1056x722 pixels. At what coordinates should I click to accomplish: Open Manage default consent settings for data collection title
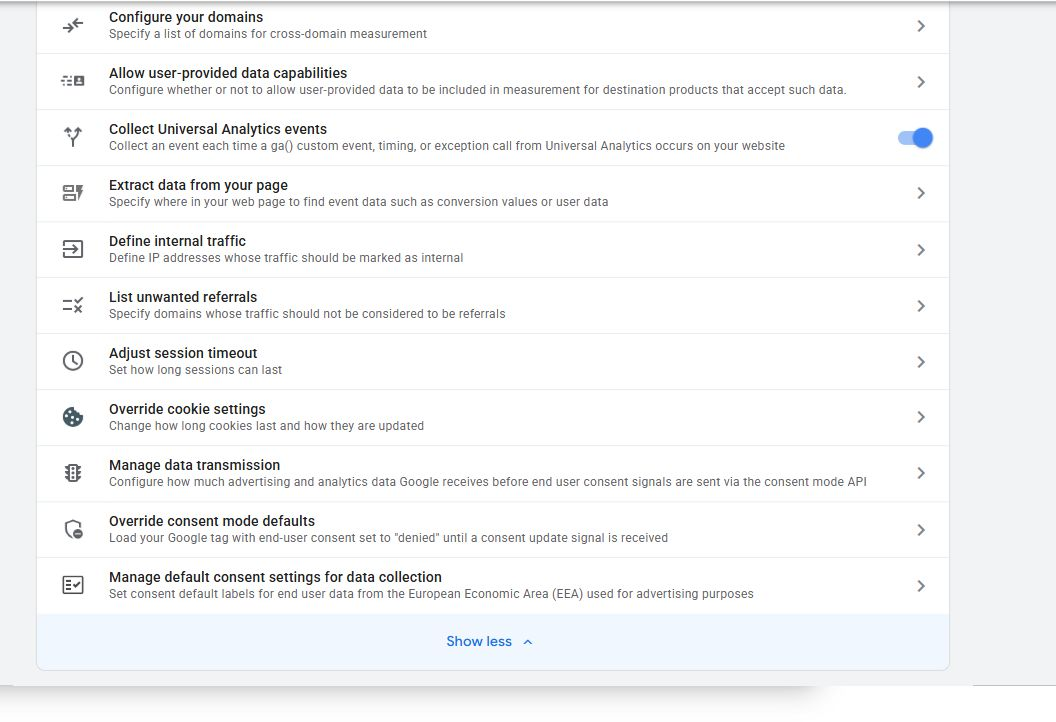(275, 577)
